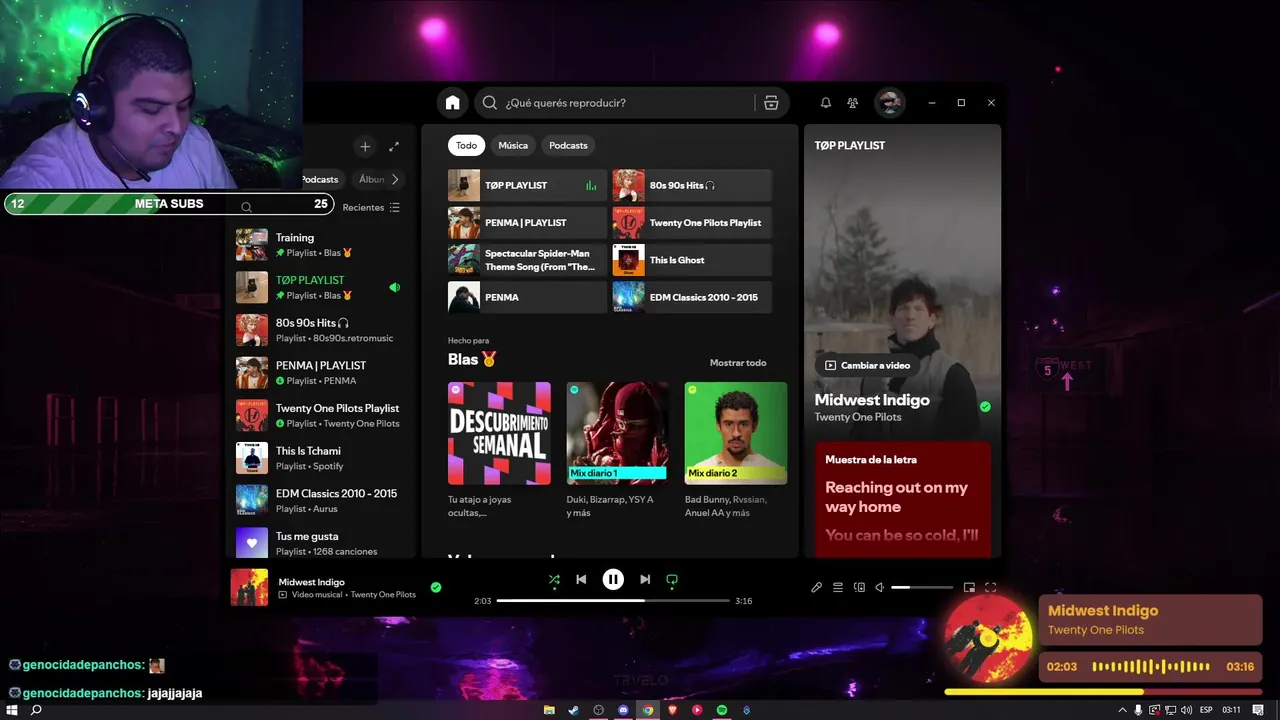This screenshot has width=1280, height=720.
Task: Open friend activity icon
Action: pyautogui.click(x=853, y=103)
